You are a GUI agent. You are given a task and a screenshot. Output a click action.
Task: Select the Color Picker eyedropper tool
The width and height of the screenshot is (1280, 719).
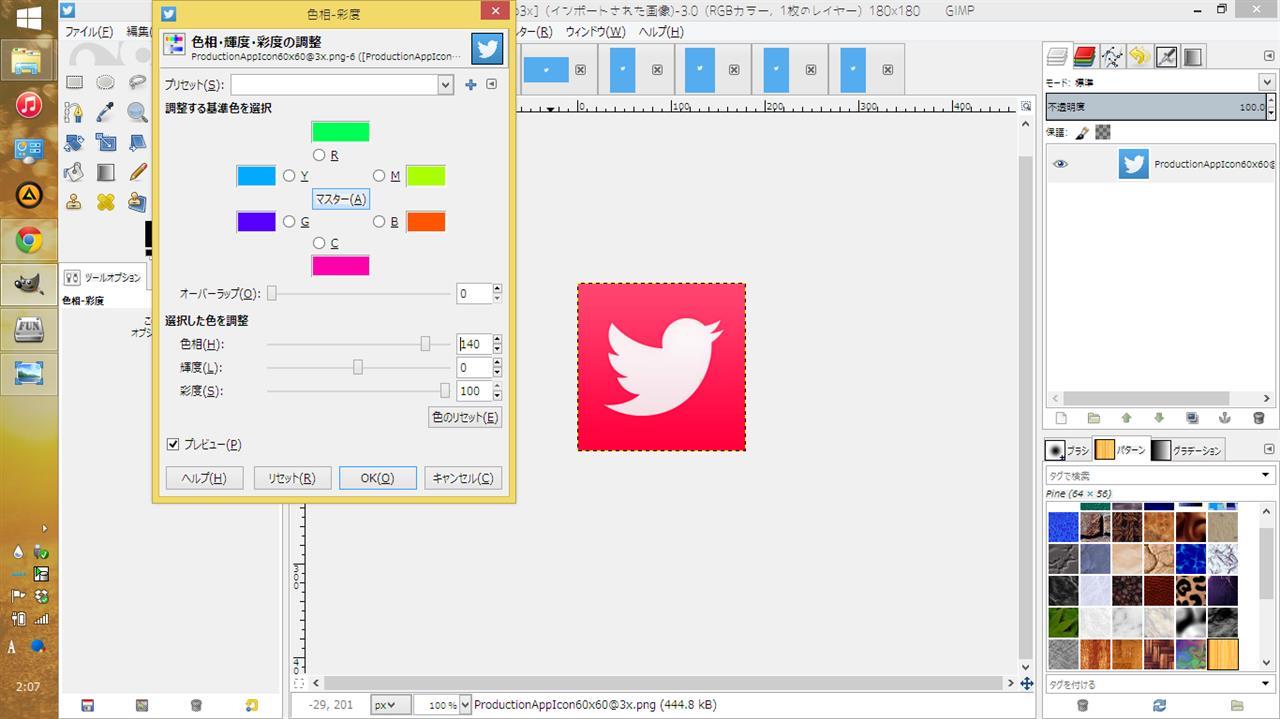point(105,112)
